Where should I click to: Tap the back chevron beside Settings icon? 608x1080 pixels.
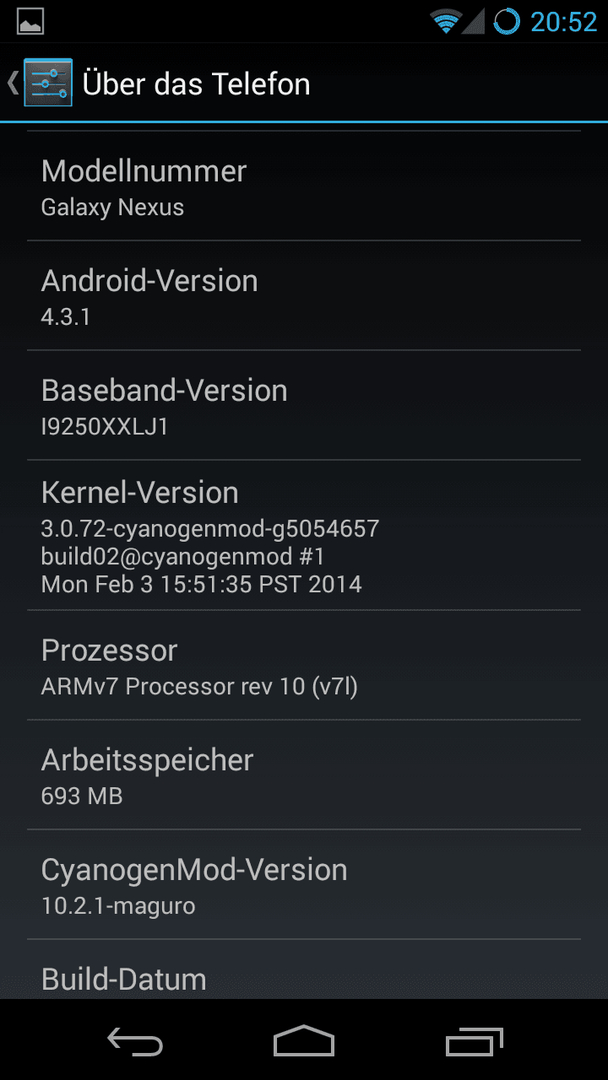(12, 83)
